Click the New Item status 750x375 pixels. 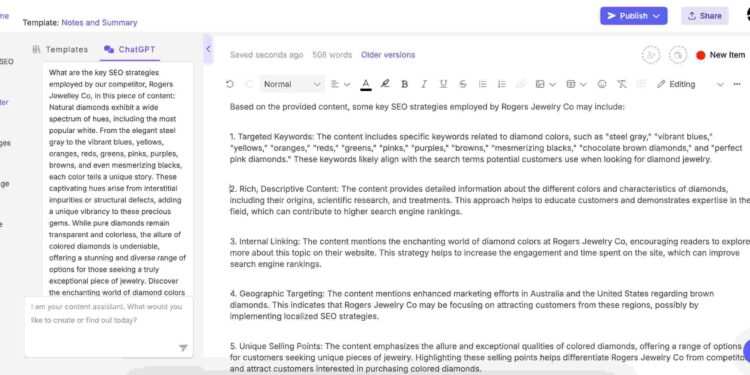pyautogui.click(x=721, y=55)
